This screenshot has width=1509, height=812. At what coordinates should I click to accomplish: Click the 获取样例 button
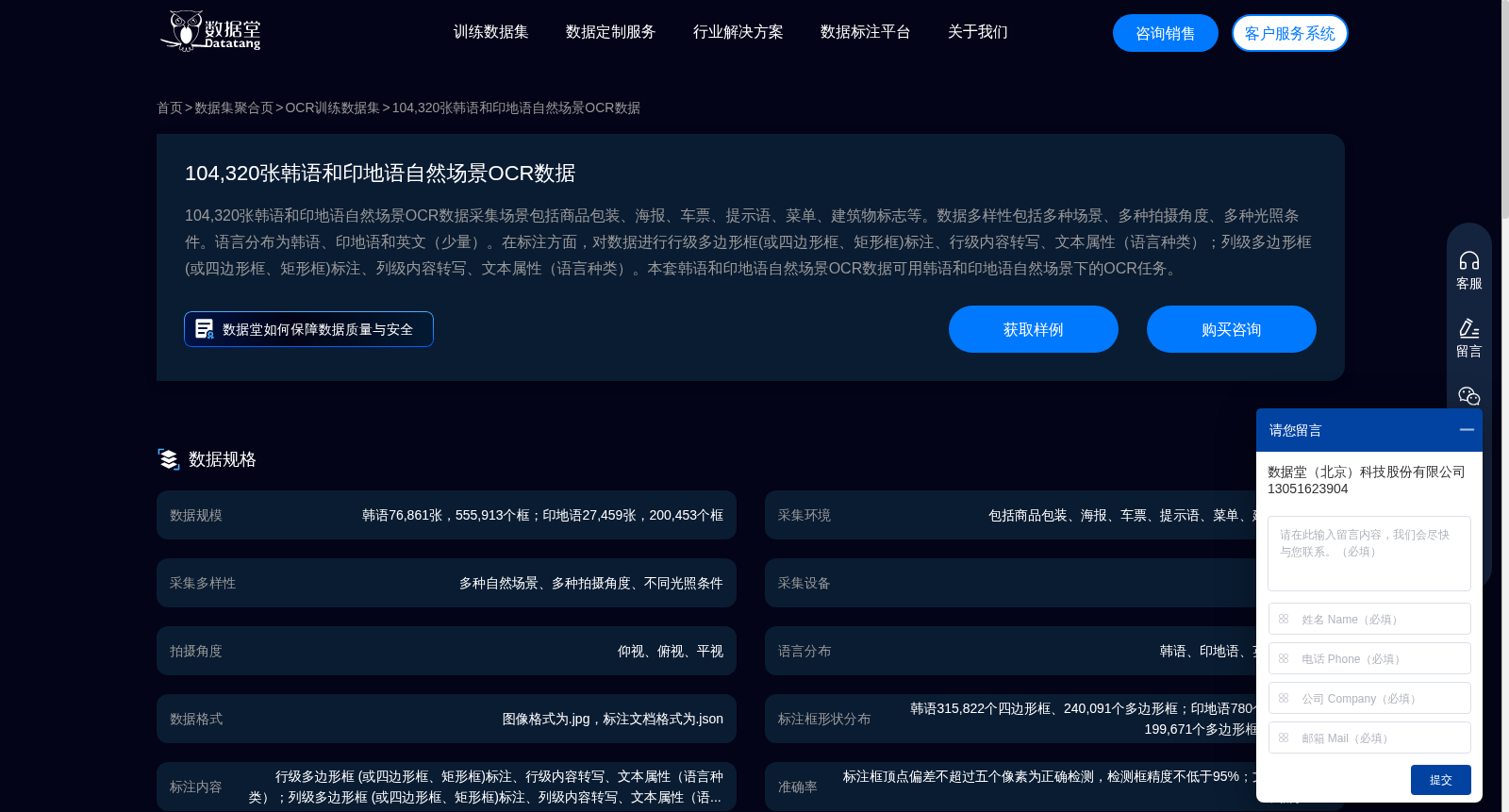pyautogui.click(x=1034, y=329)
